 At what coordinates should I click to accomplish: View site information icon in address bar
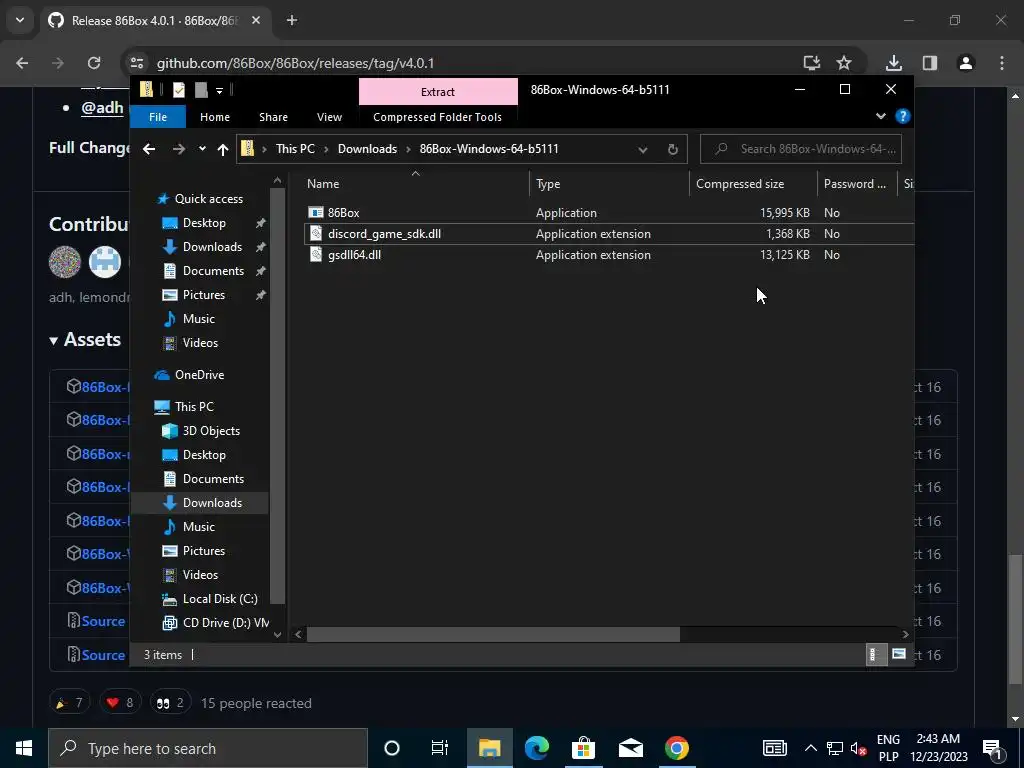(136, 63)
